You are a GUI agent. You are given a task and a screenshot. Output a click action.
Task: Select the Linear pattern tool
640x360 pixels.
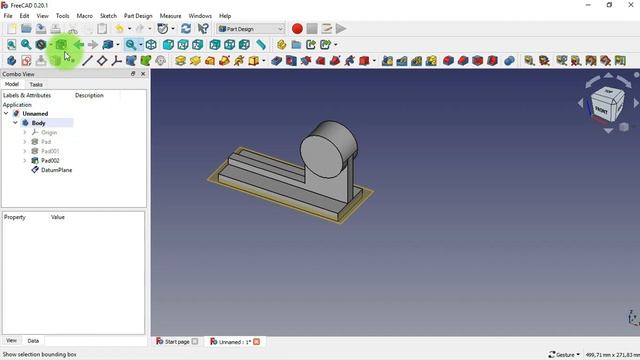[402, 61]
